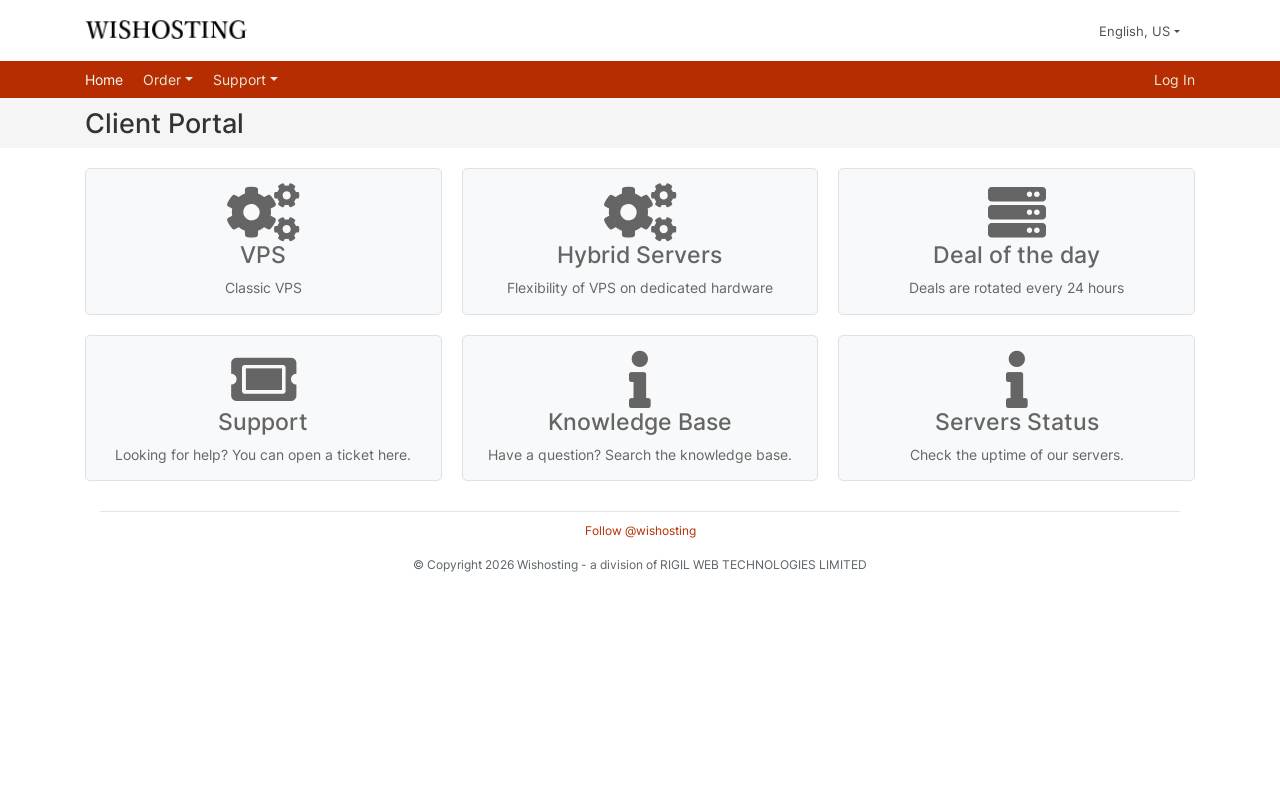
Task: Open the Knowledge Base heading
Action: pyautogui.click(x=640, y=422)
